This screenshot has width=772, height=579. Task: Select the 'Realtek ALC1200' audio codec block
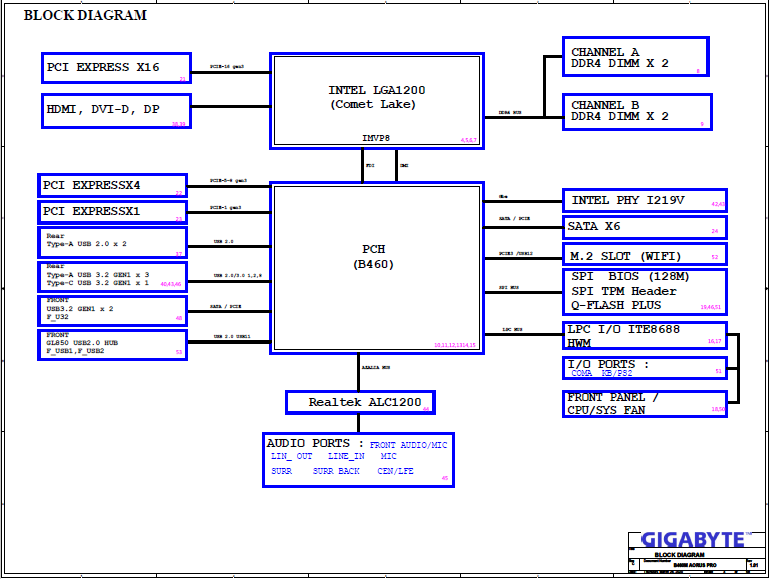(x=360, y=402)
